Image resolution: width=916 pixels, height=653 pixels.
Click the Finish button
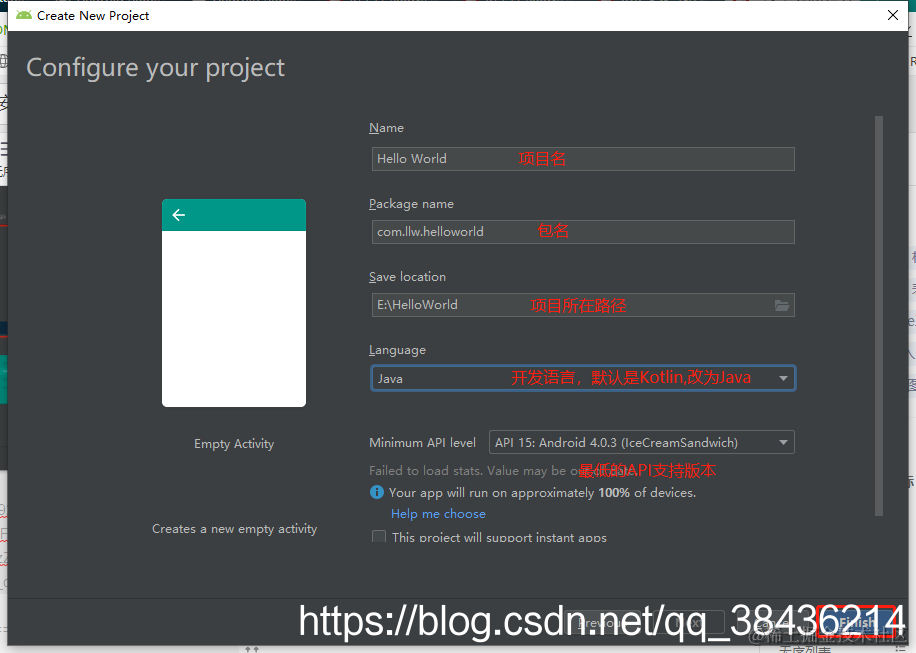click(x=857, y=623)
